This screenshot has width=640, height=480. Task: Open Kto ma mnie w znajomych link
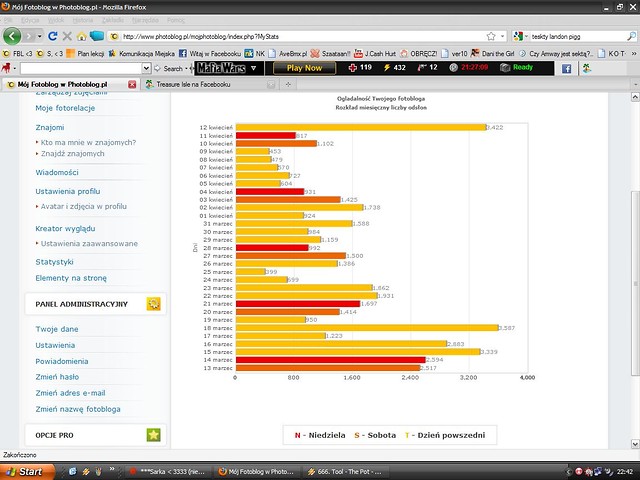click(89, 142)
